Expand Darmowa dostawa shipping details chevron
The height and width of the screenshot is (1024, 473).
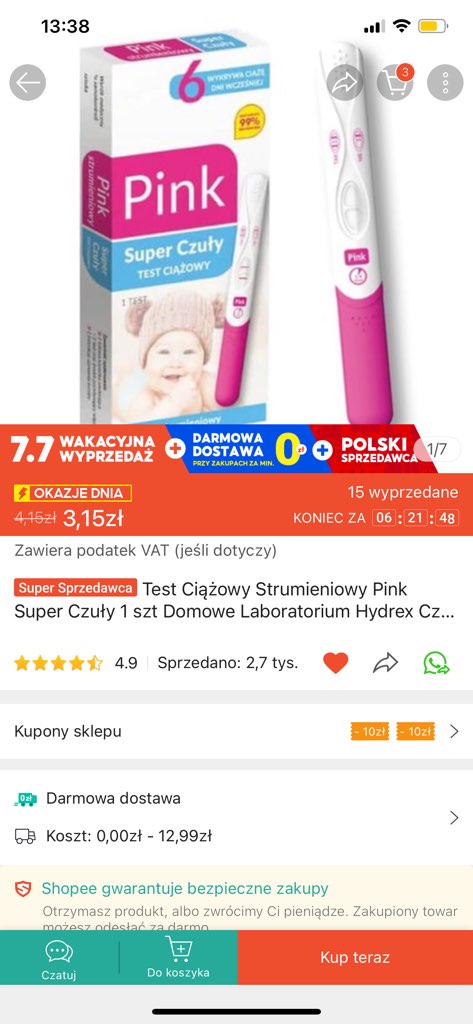[454, 818]
